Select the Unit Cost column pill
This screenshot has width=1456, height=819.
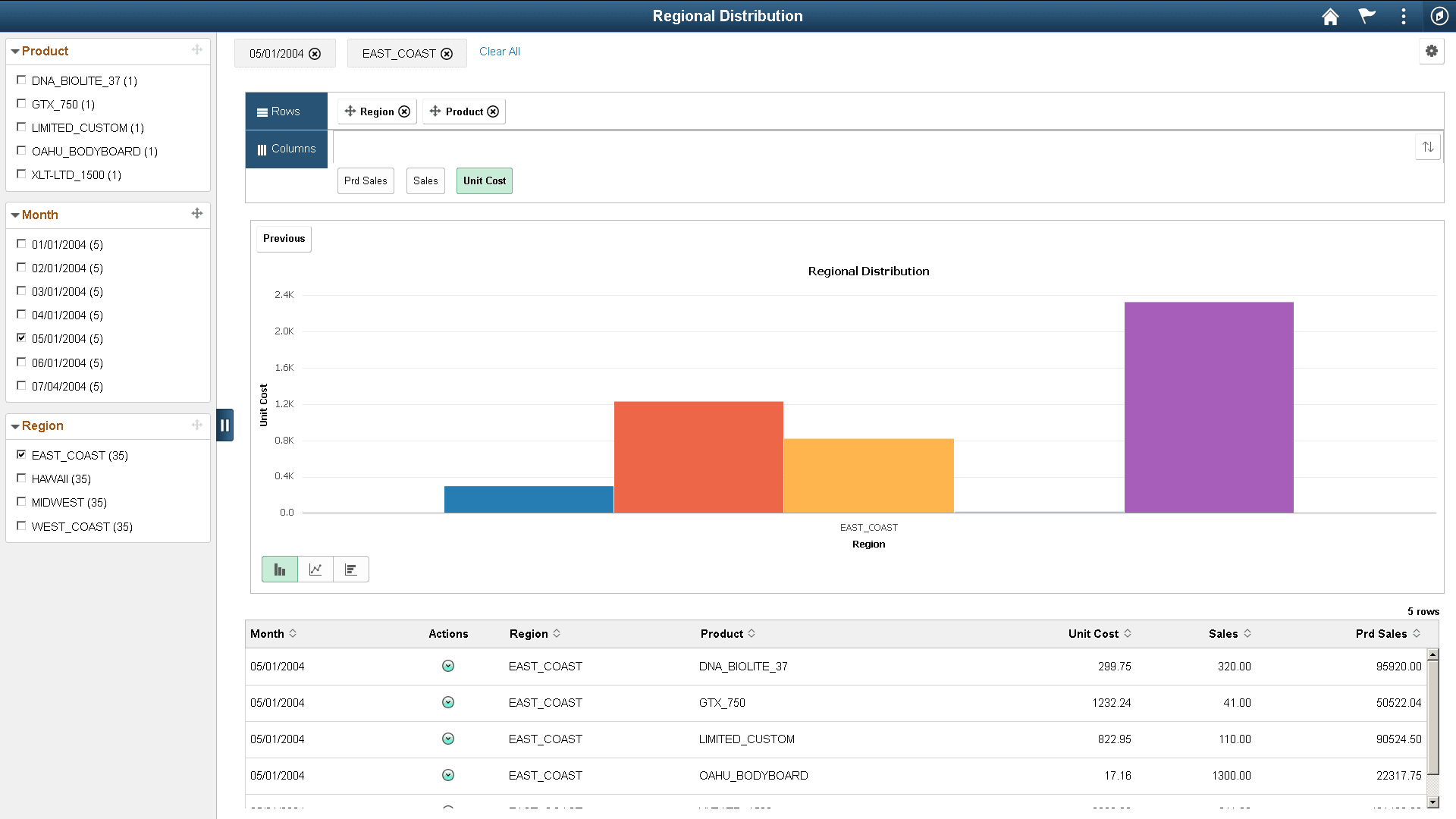pos(484,180)
